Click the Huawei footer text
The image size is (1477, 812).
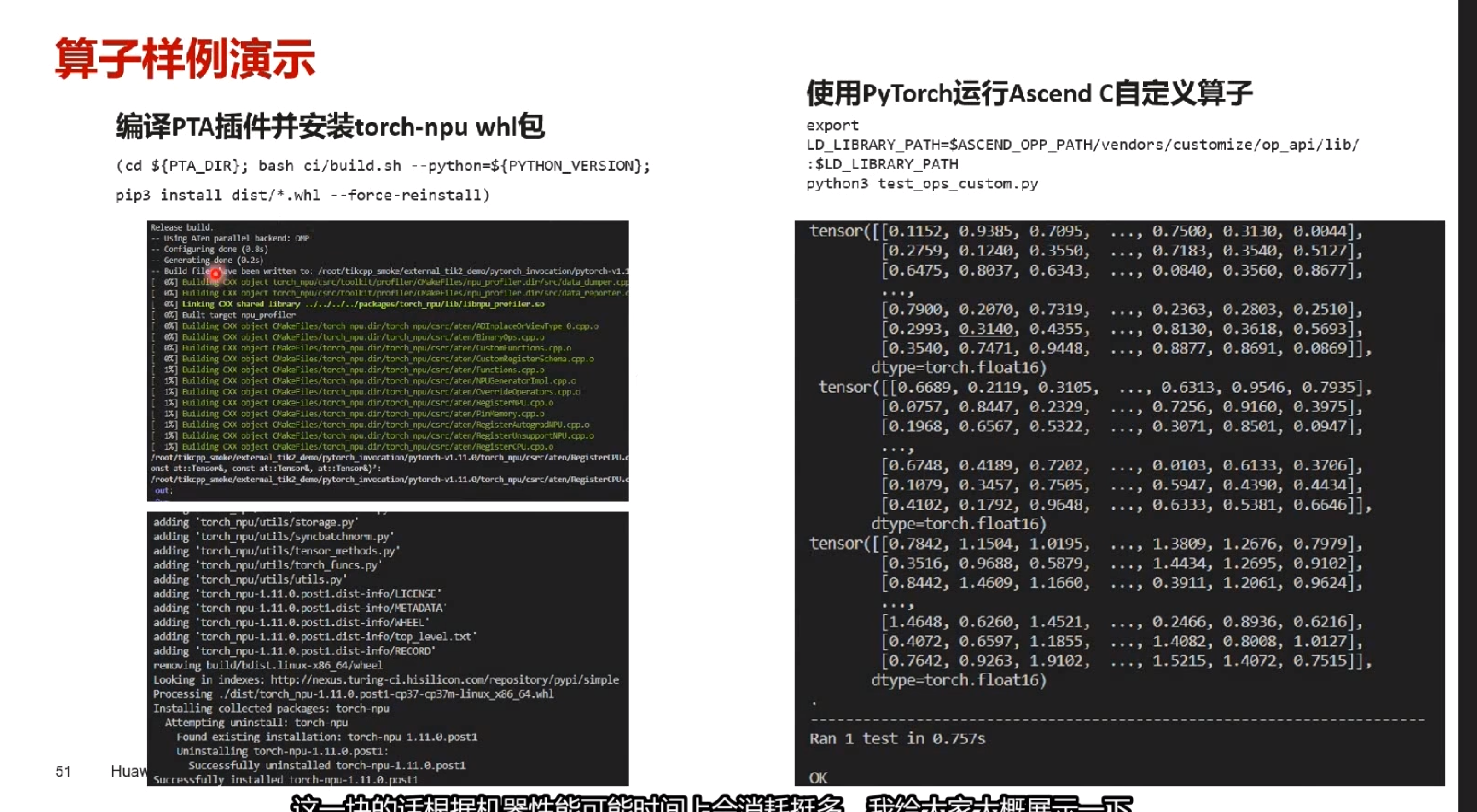tap(128, 771)
